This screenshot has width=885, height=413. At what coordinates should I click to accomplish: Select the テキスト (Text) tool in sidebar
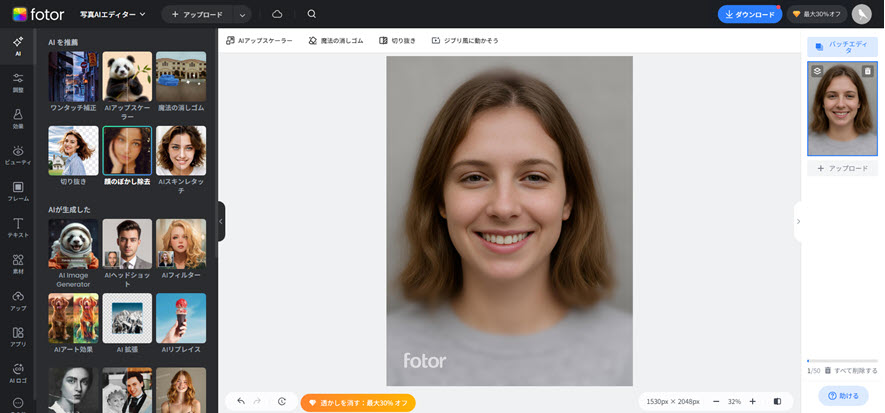click(x=18, y=227)
